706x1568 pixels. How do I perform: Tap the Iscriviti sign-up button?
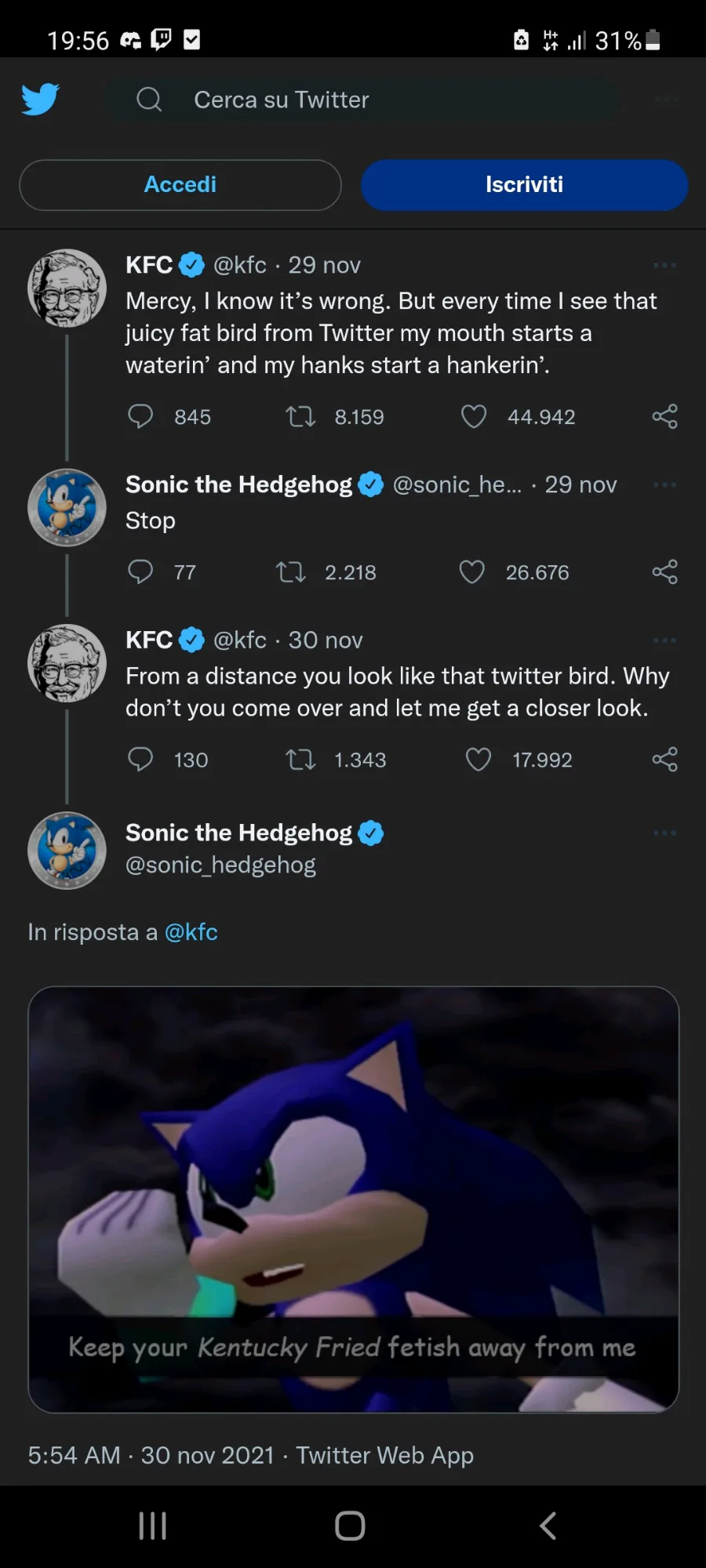click(524, 185)
